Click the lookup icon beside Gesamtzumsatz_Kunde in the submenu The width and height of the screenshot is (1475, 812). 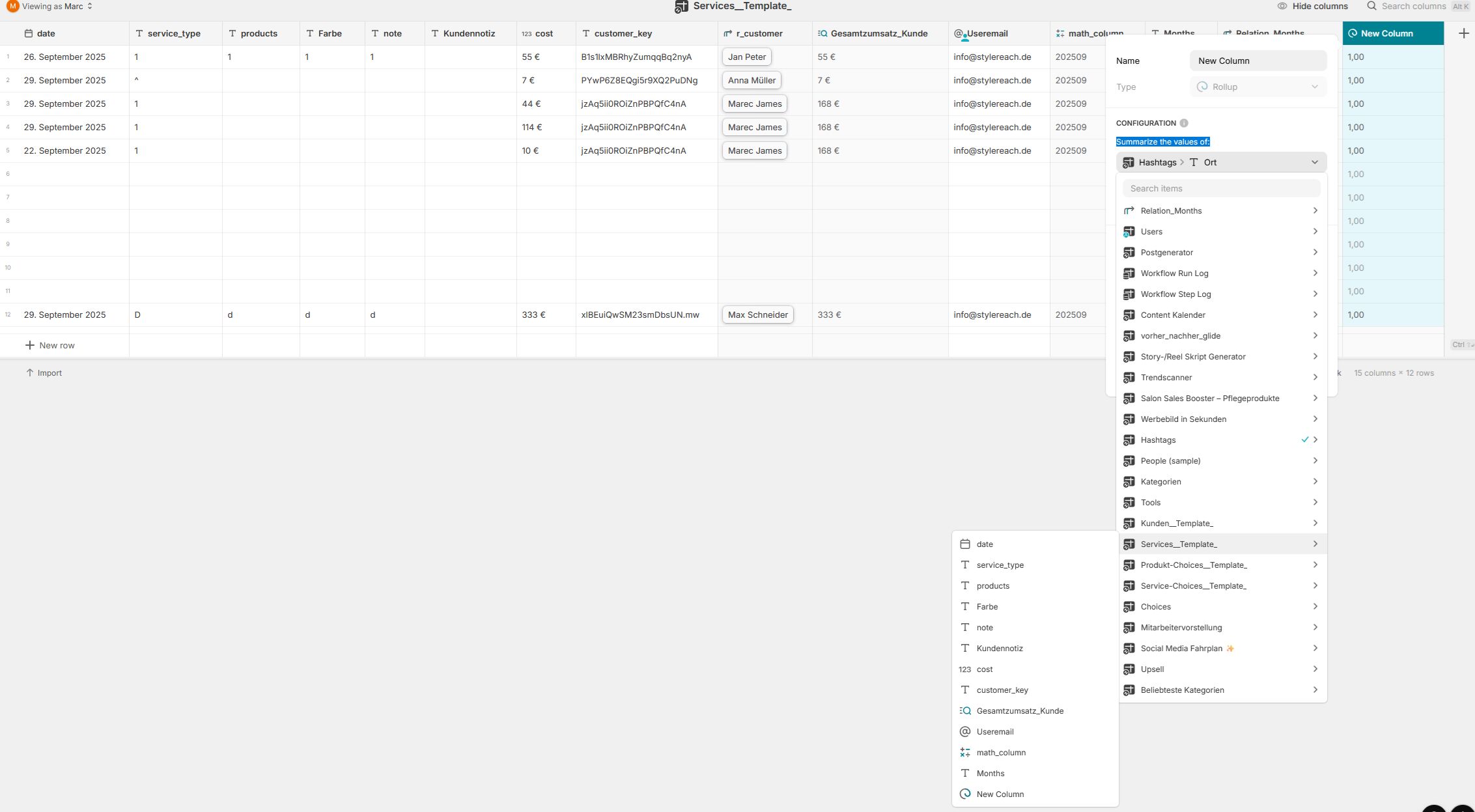[x=965, y=710]
